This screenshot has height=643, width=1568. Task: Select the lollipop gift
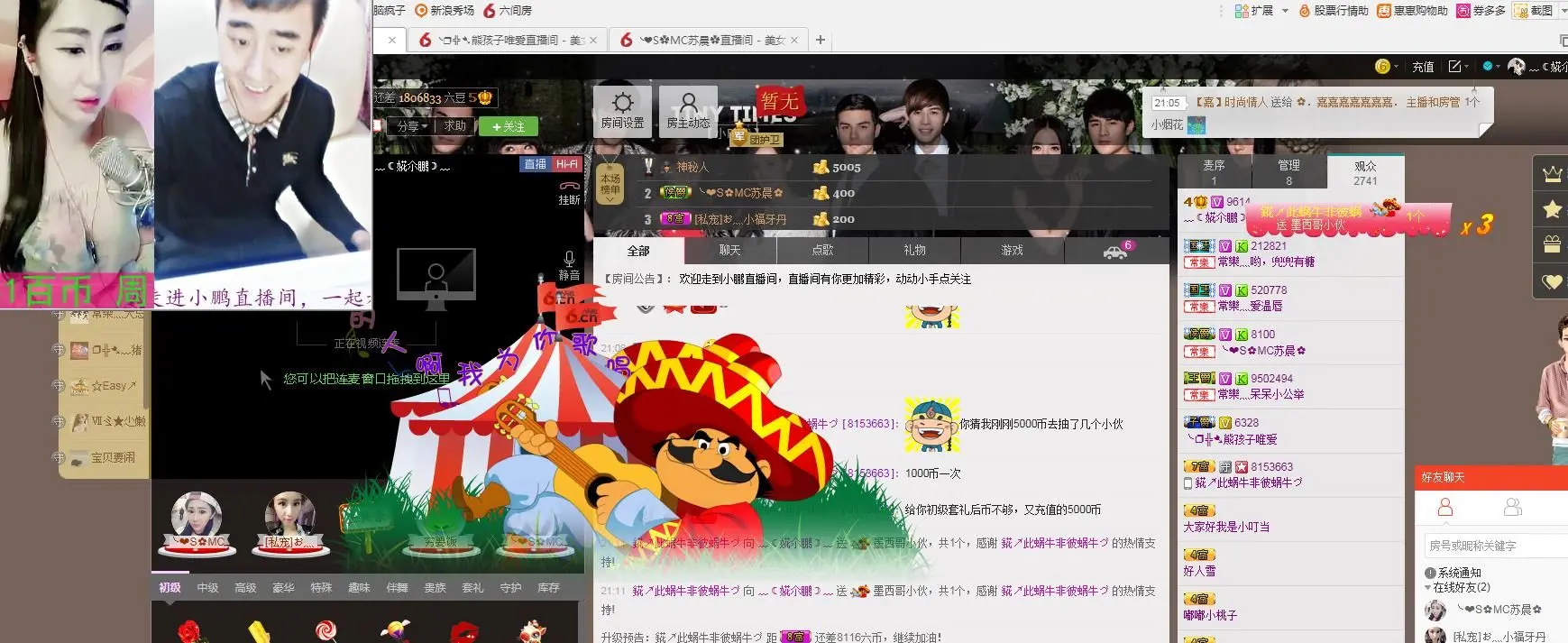click(326, 631)
